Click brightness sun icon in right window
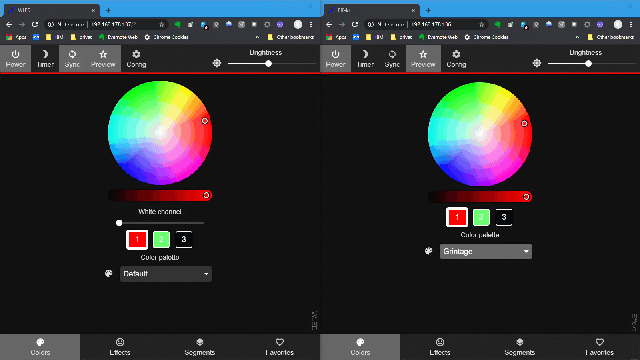Screen dimensions: 640x360 pyautogui.click(x=537, y=63)
